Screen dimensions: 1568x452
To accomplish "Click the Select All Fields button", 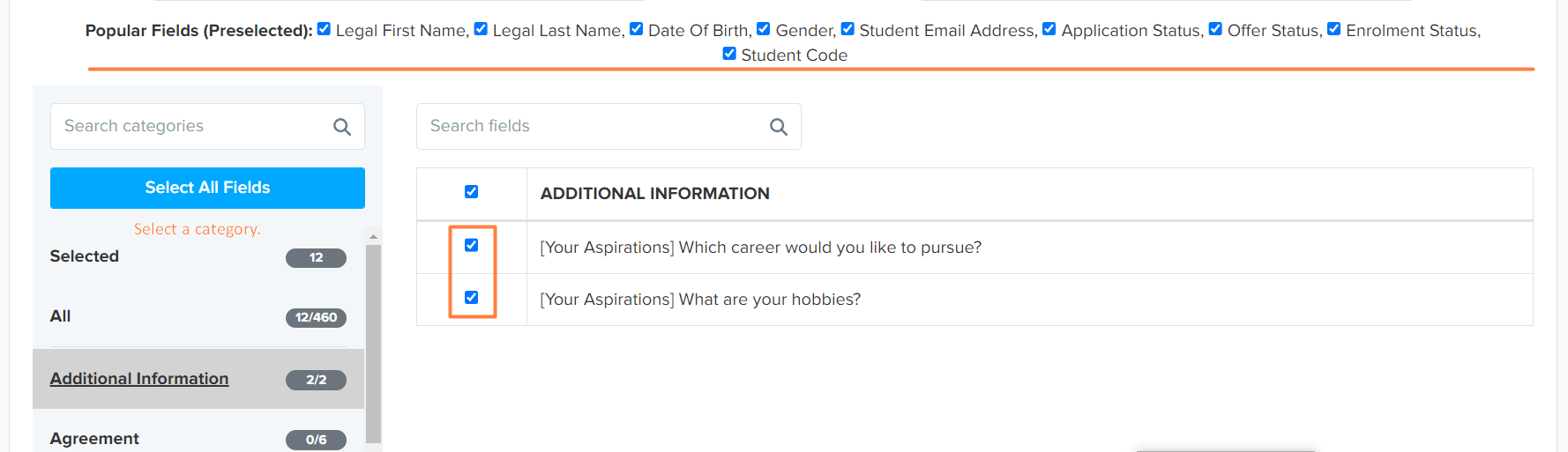I will [x=207, y=188].
